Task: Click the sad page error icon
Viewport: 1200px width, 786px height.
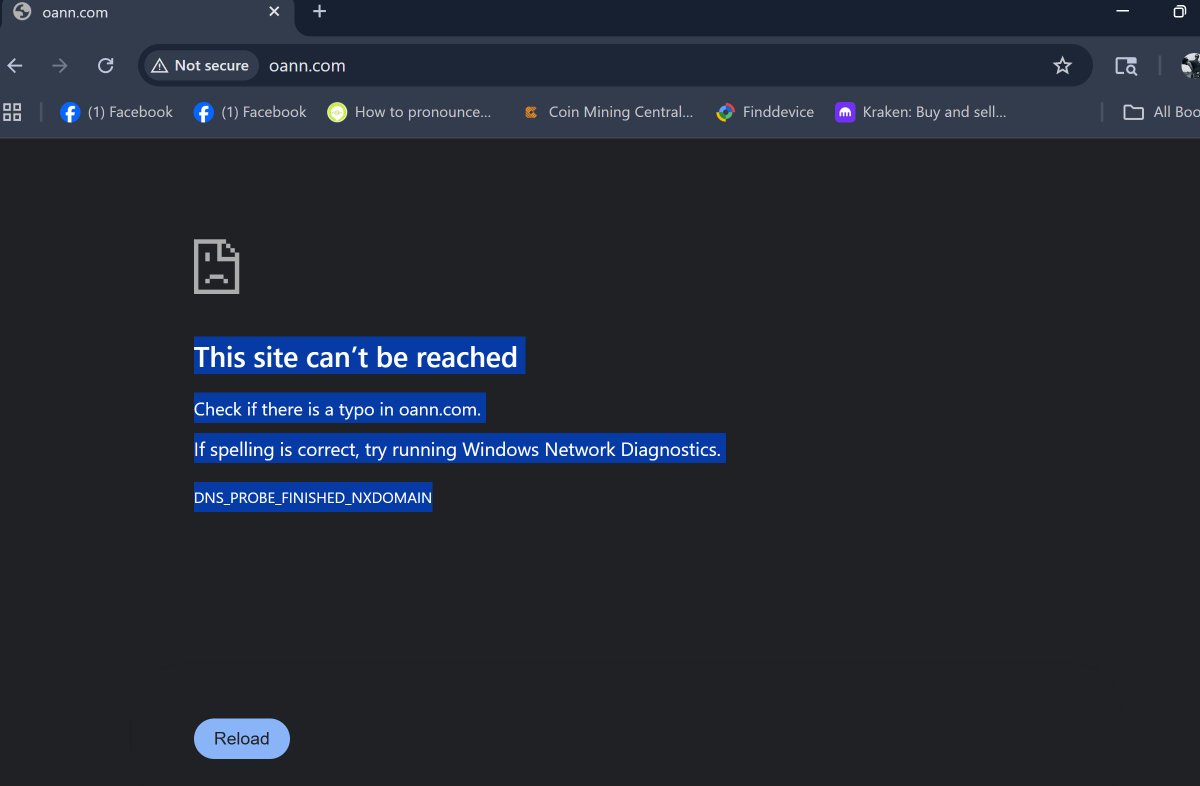Action: 216,267
